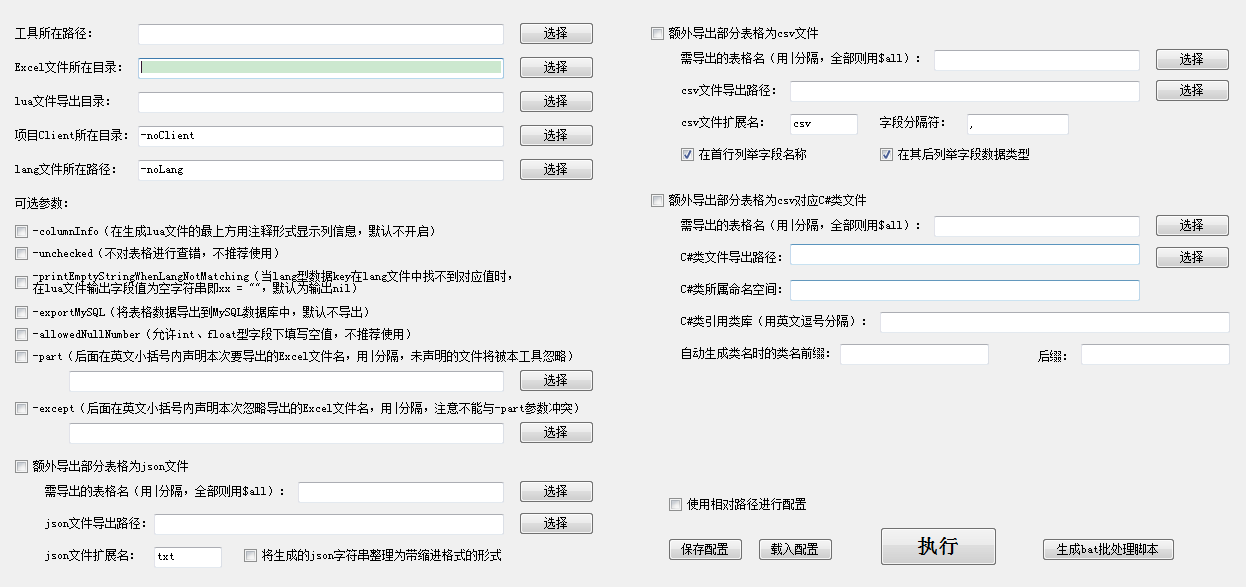Screen dimensions: 1246x587
Task: Click 保存配置 button
Action: click(705, 550)
